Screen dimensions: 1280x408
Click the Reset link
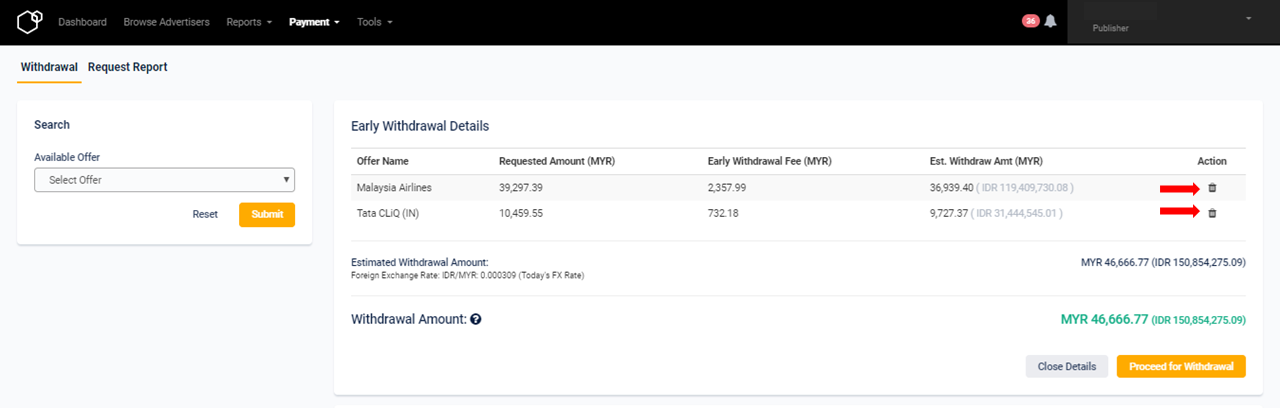point(205,214)
